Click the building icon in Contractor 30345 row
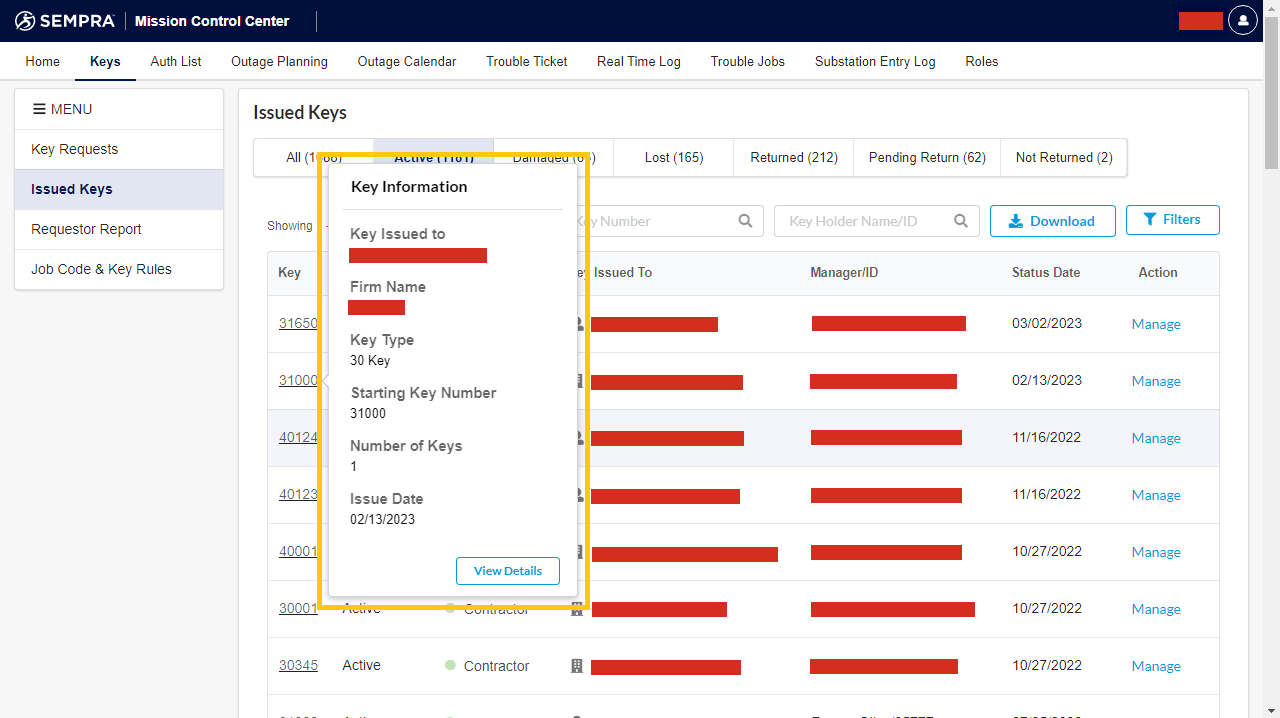 [576, 666]
